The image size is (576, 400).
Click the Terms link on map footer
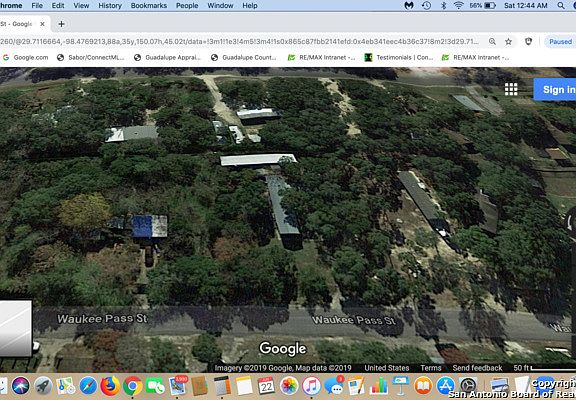(431, 368)
